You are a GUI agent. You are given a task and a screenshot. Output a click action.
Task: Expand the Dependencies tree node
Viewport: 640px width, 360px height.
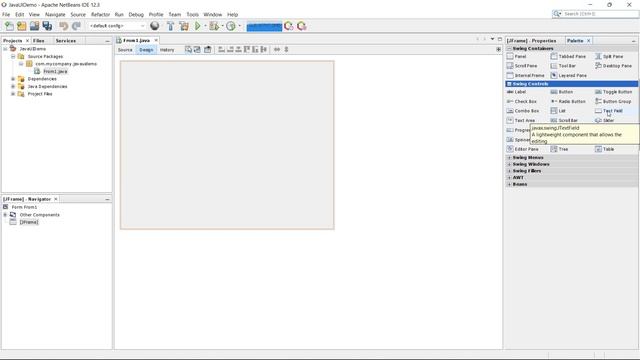[13, 79]
